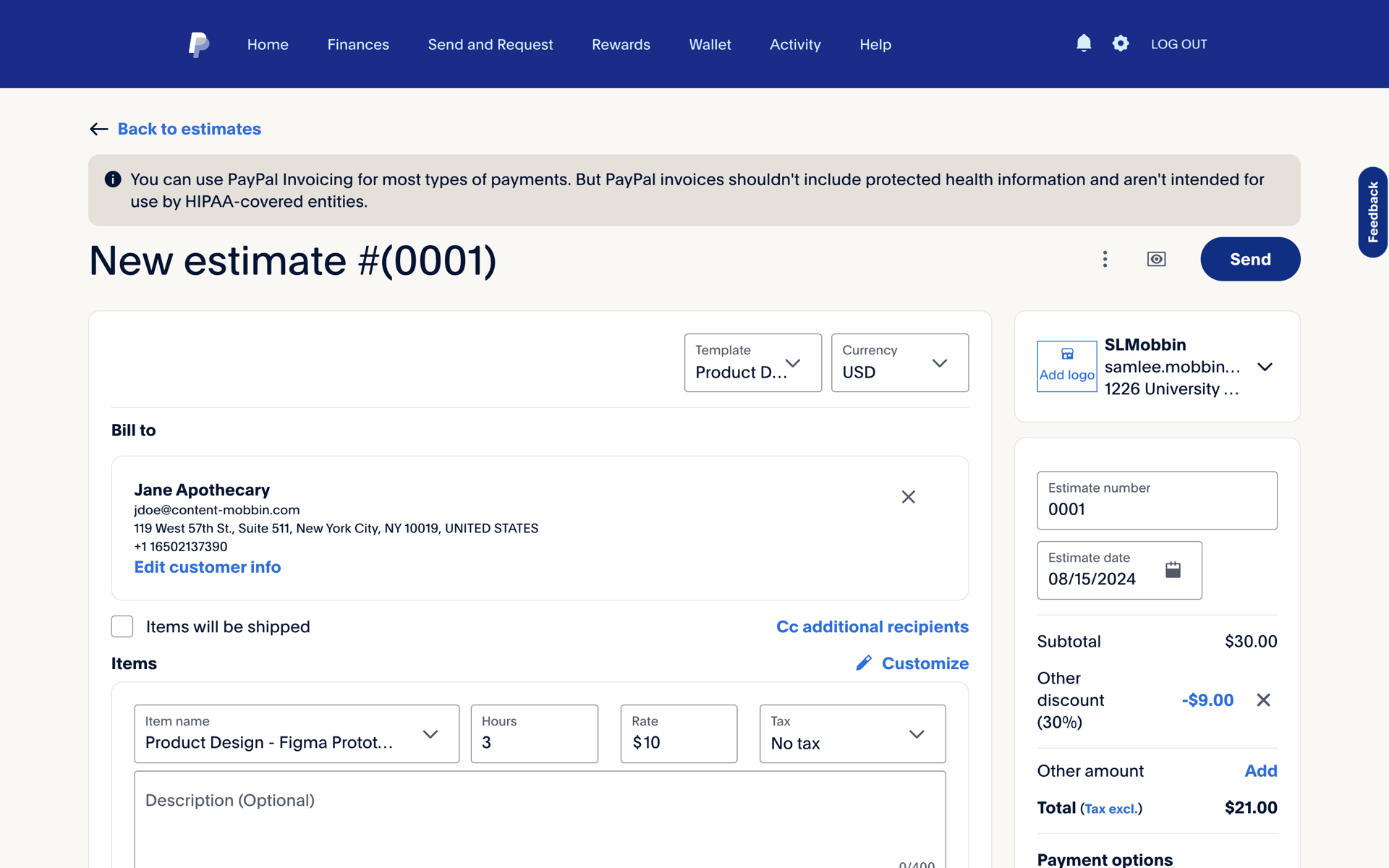Go to the Home menu item

tap(268, 44)
